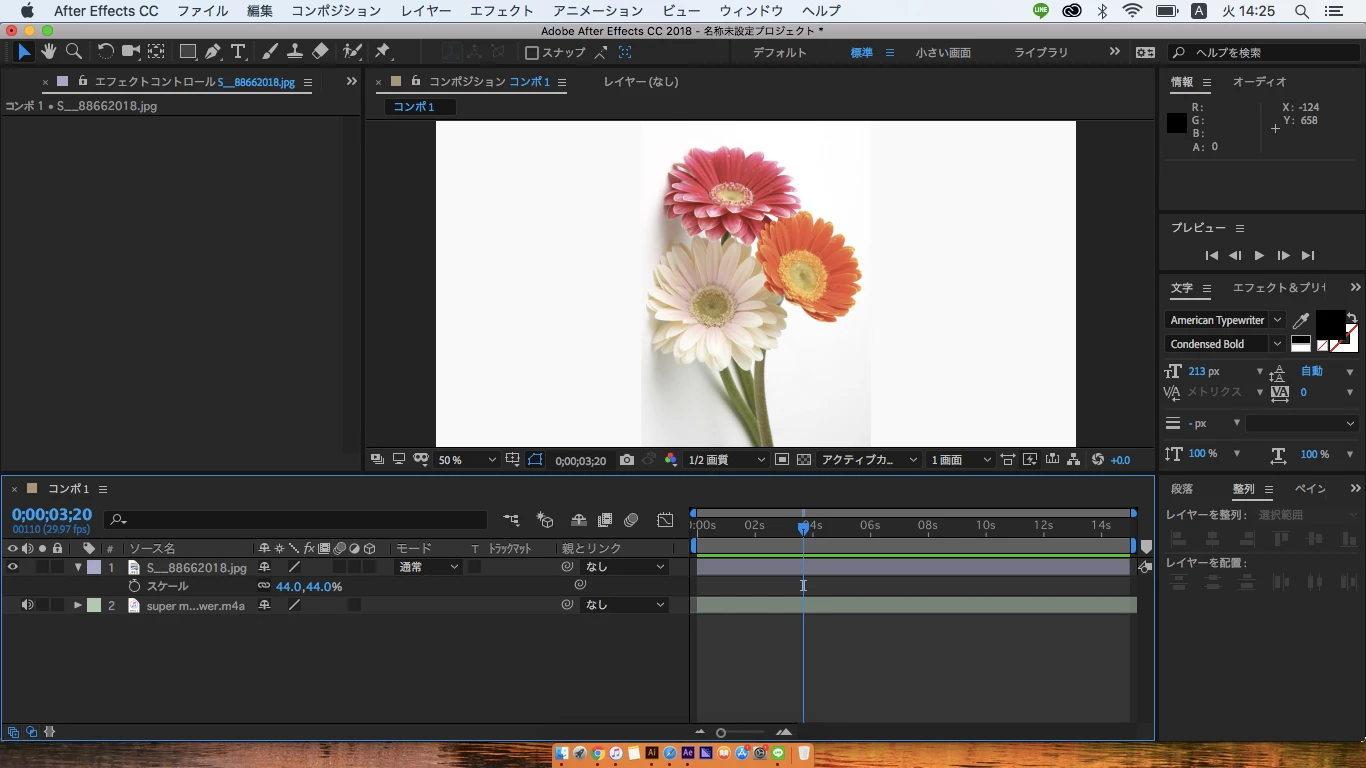Select the Puppet Pin tool
Viewport: 1366px width, 768px height.
point(382,51)
